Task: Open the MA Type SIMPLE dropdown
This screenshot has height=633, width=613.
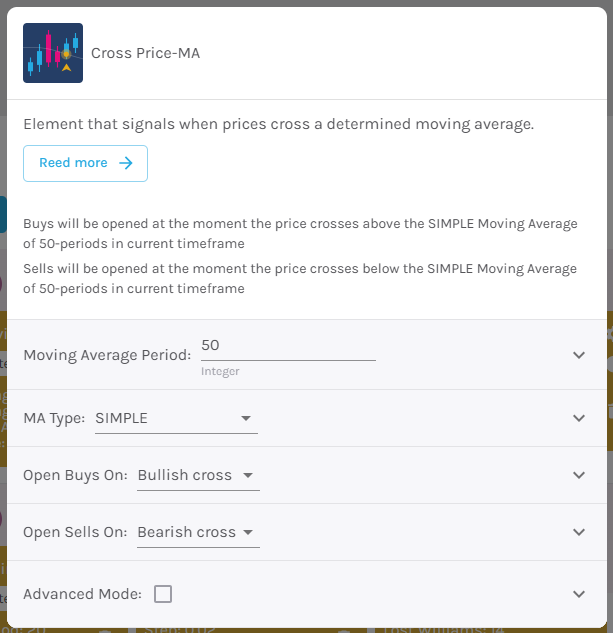Action: click(176, 419)
